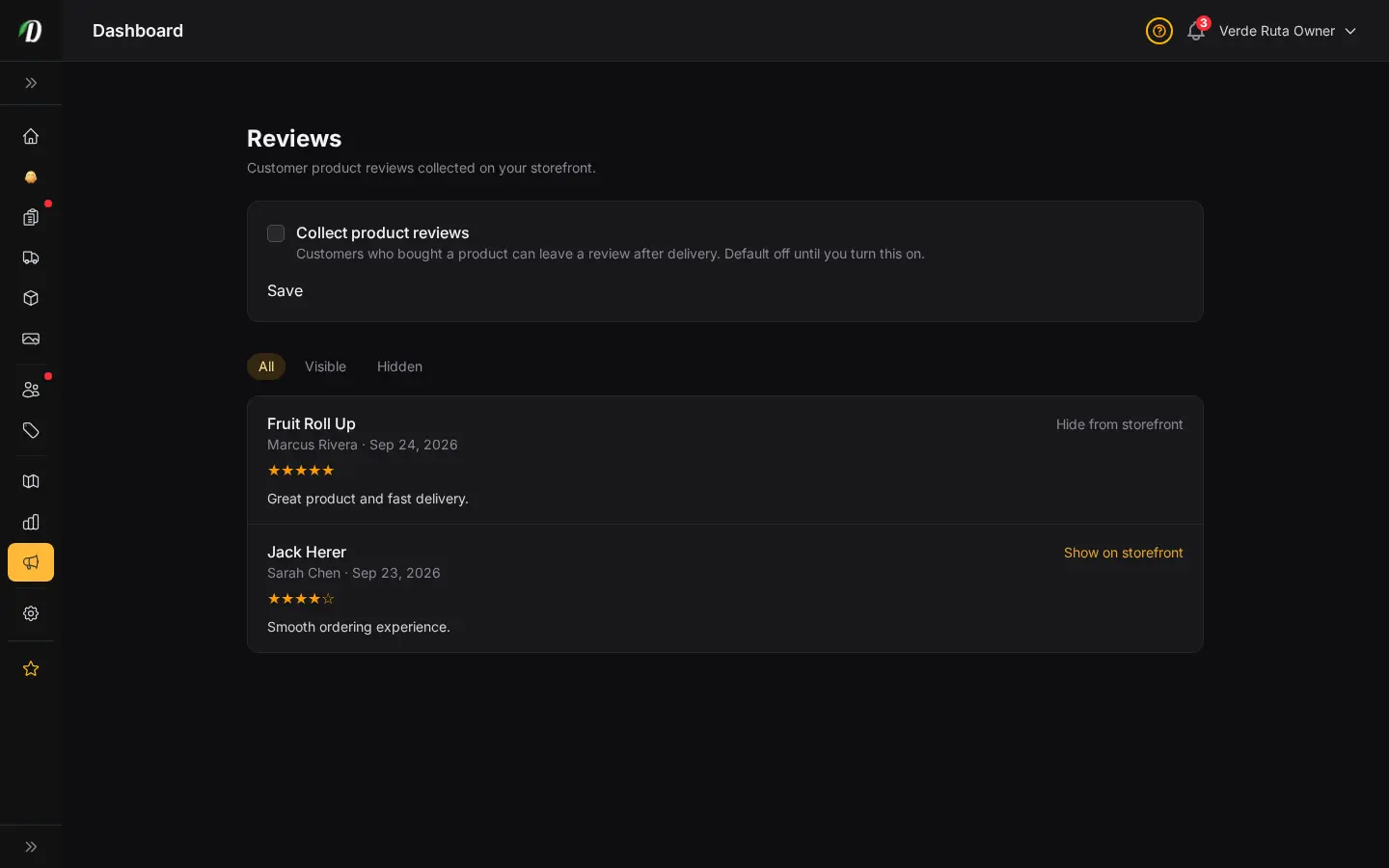Click the green app logo
1389x868 pixels.
click(x=31, y=31)
